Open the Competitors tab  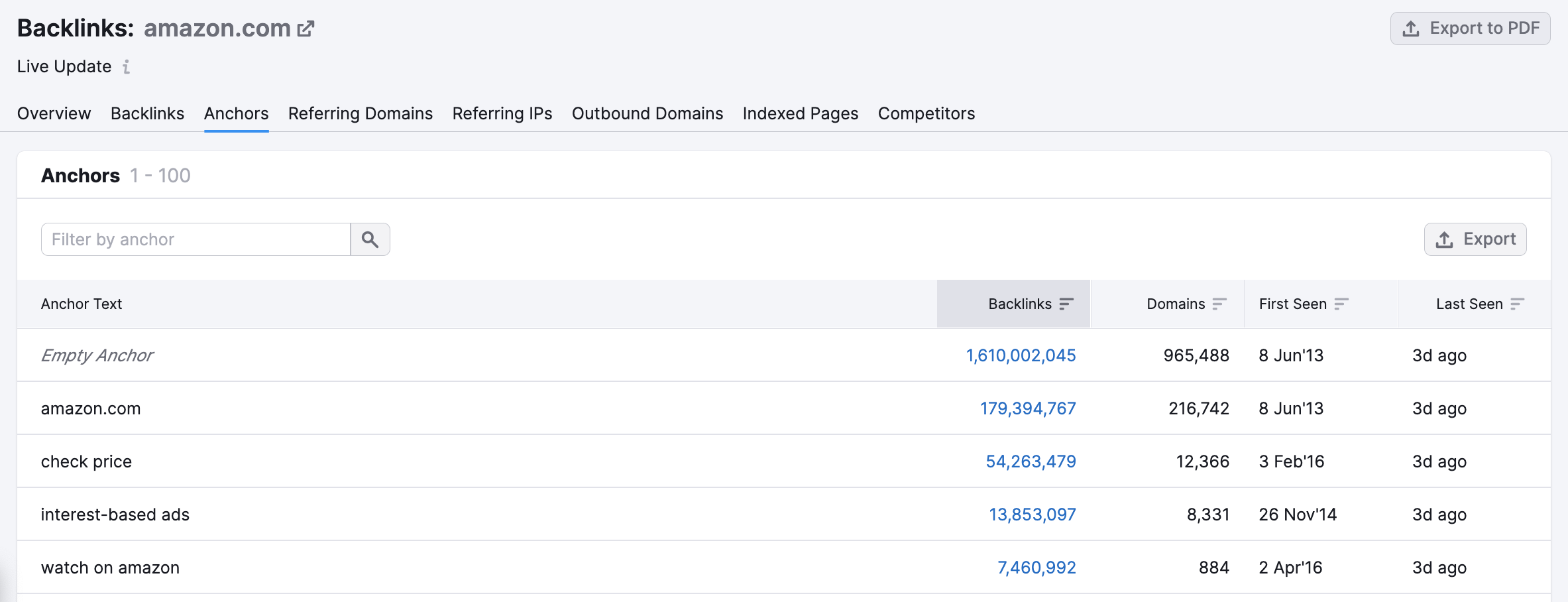926,113
